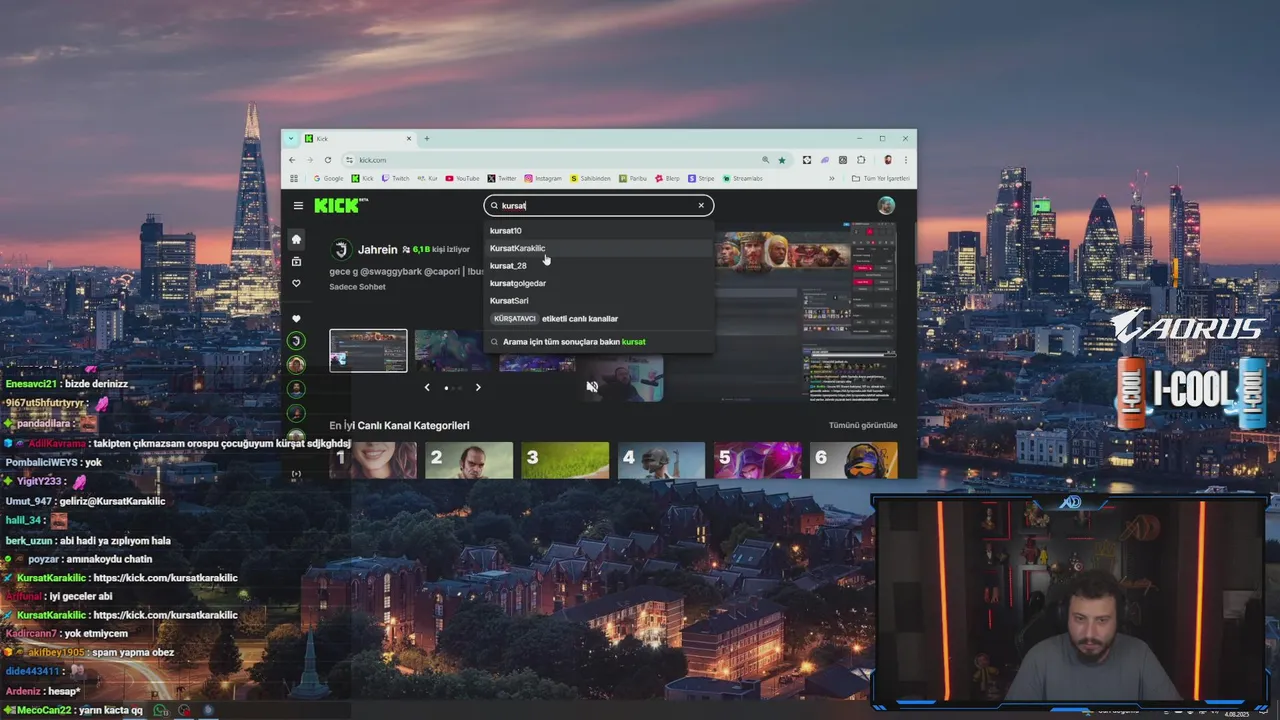
Task: Click the KÜRŞATAVCI tag chip
Action: [515, 318]
